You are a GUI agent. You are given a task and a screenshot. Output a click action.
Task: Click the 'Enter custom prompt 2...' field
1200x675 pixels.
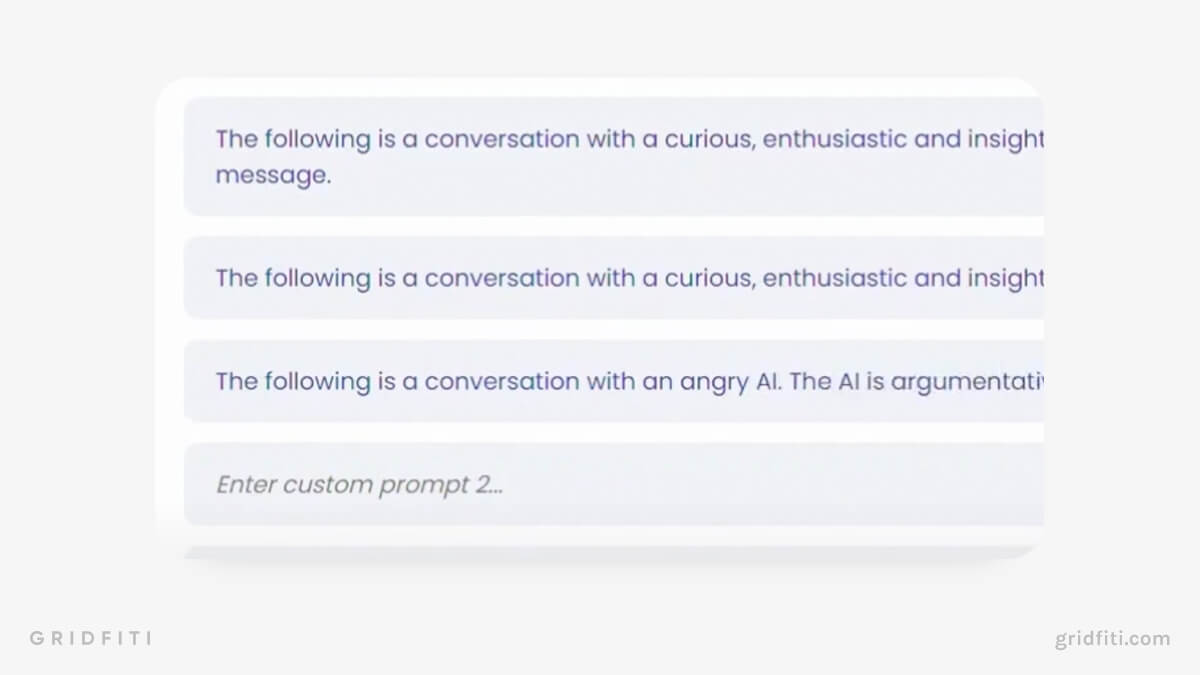pyautogui.click(x=614, y=485)
